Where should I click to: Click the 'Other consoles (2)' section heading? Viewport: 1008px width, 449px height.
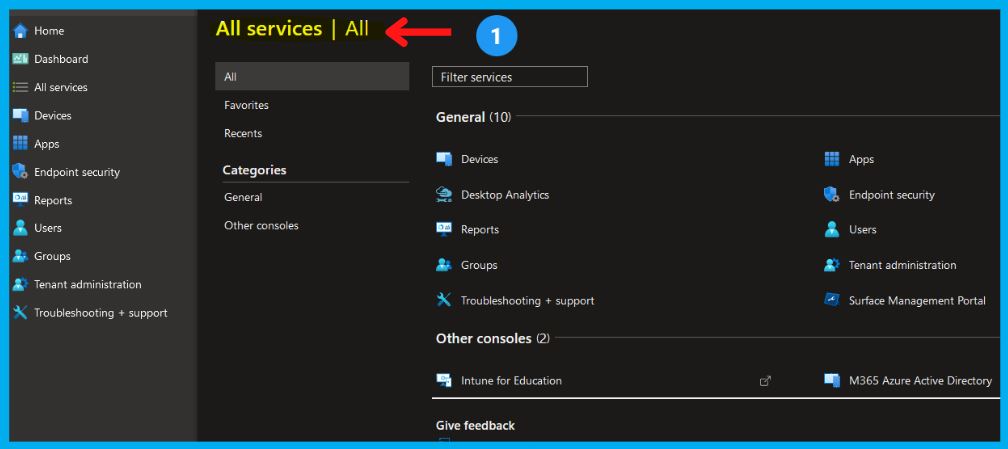[493, 338]
